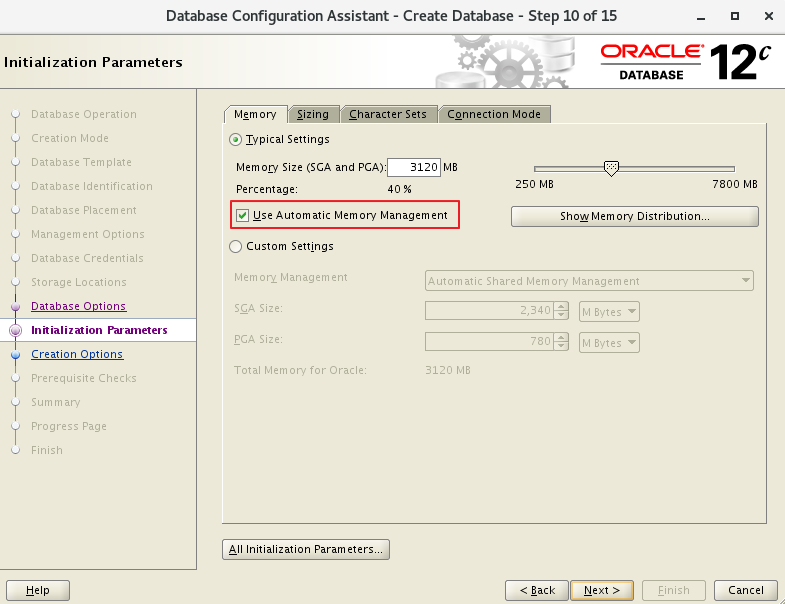Screen dimensions: 785x604
Task: Open the SGA Size units dropdown
Action: (x=610, y=312)
